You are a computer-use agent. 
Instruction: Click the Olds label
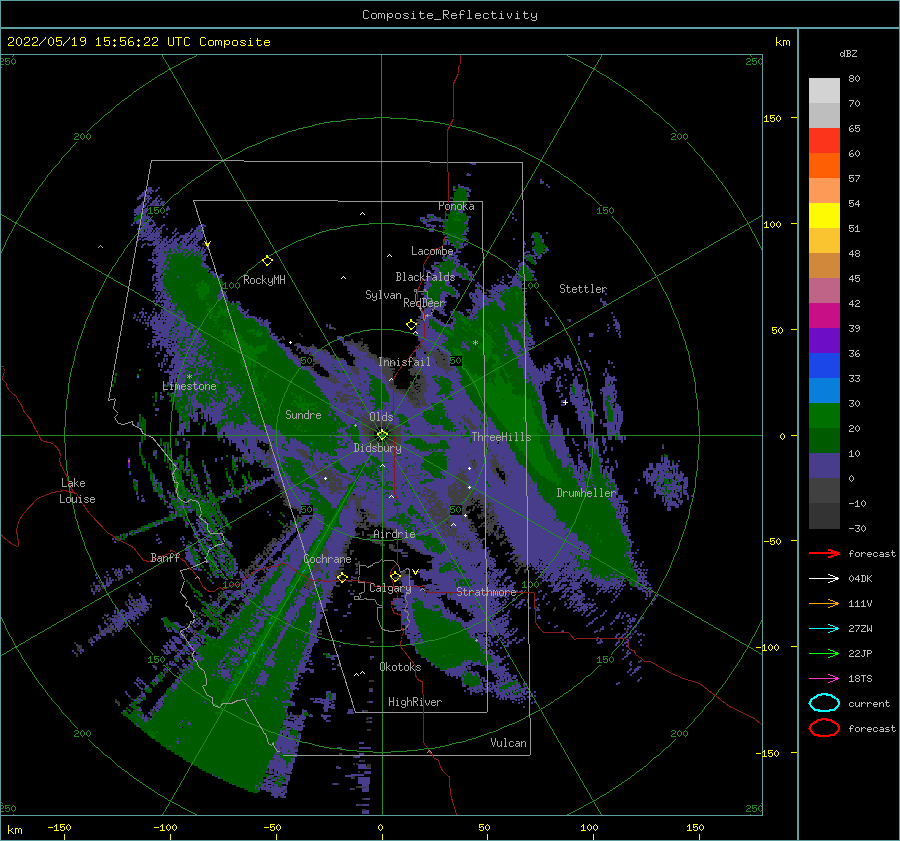pyautogui.click(x=381, y=417)
